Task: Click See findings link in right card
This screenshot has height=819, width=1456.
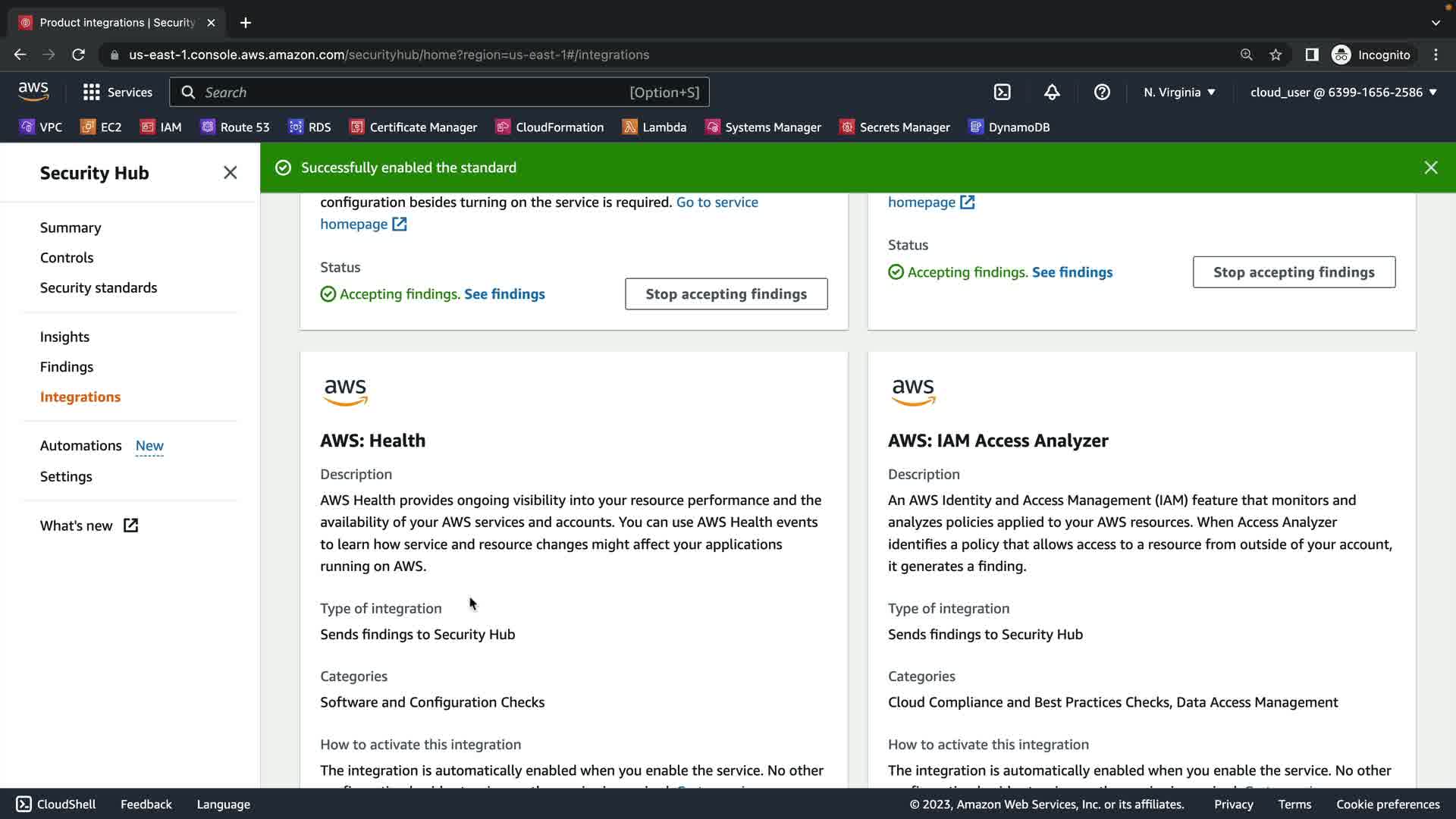Action: (x=1072, y=272)
